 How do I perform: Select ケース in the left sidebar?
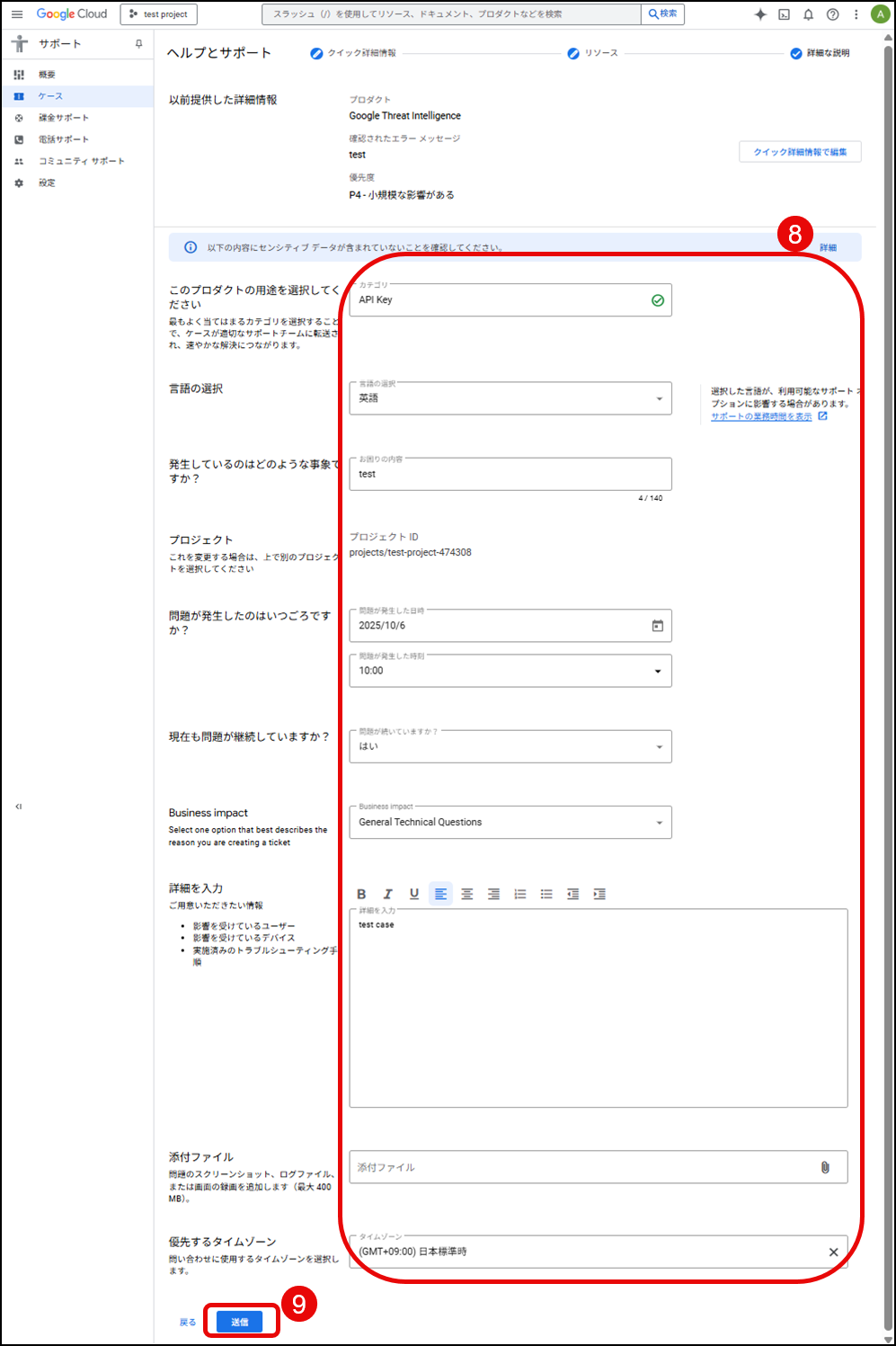(x=50, y=96)
